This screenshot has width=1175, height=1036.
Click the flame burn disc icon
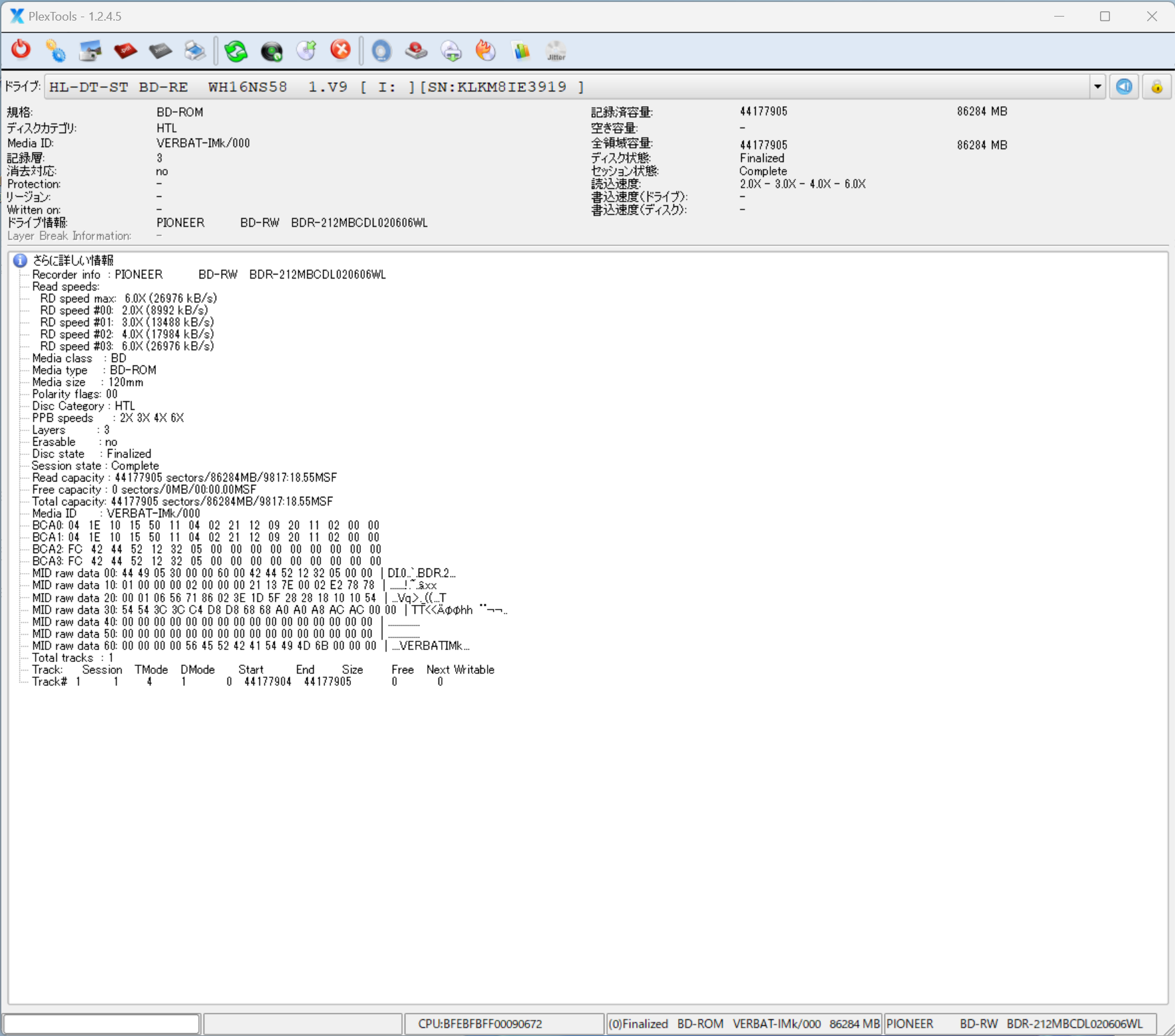pos(486,50)
